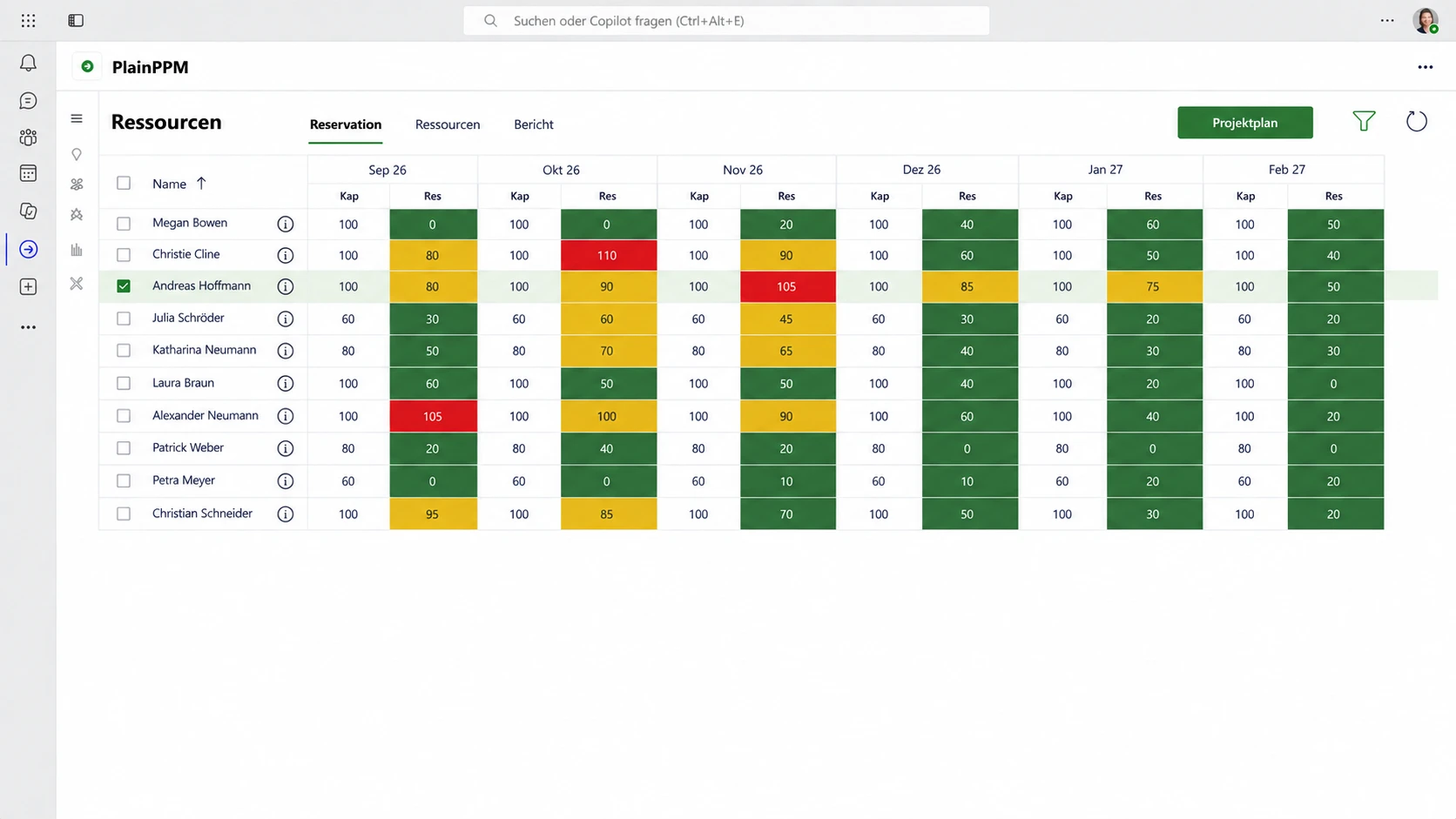The height and width of the screenshot is (819, 1456).
Task: Uncheck the Andreas Hoffmann checkbox
Action: (124, 285)
